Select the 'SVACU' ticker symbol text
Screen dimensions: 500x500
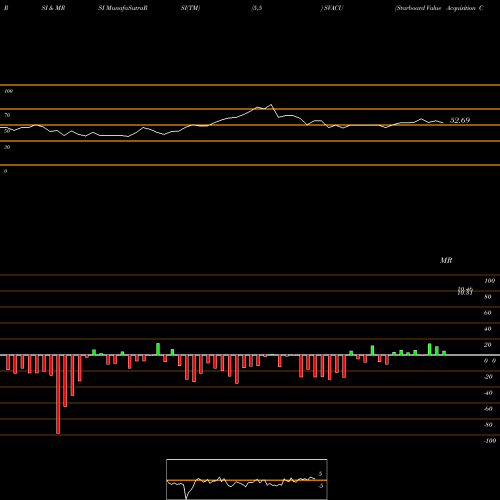click(x=333, y=8)
